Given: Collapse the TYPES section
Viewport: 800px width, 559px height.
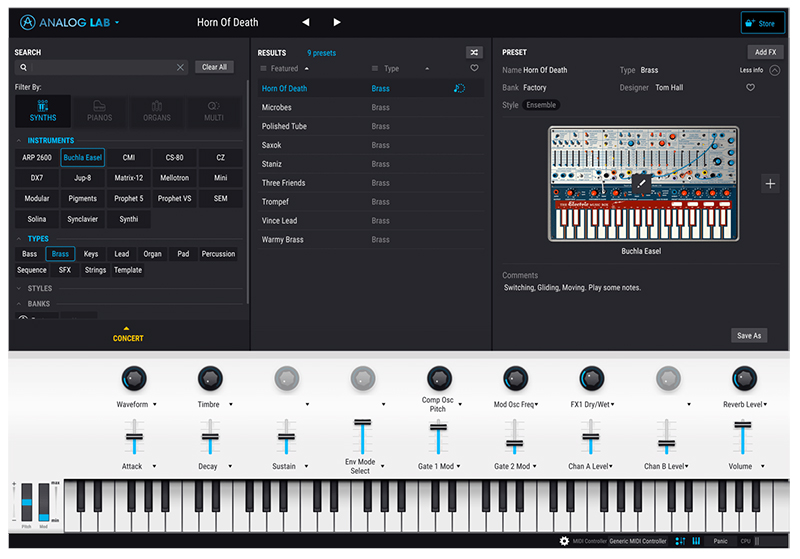Looking at the screenshot, I should click(19, 239).
